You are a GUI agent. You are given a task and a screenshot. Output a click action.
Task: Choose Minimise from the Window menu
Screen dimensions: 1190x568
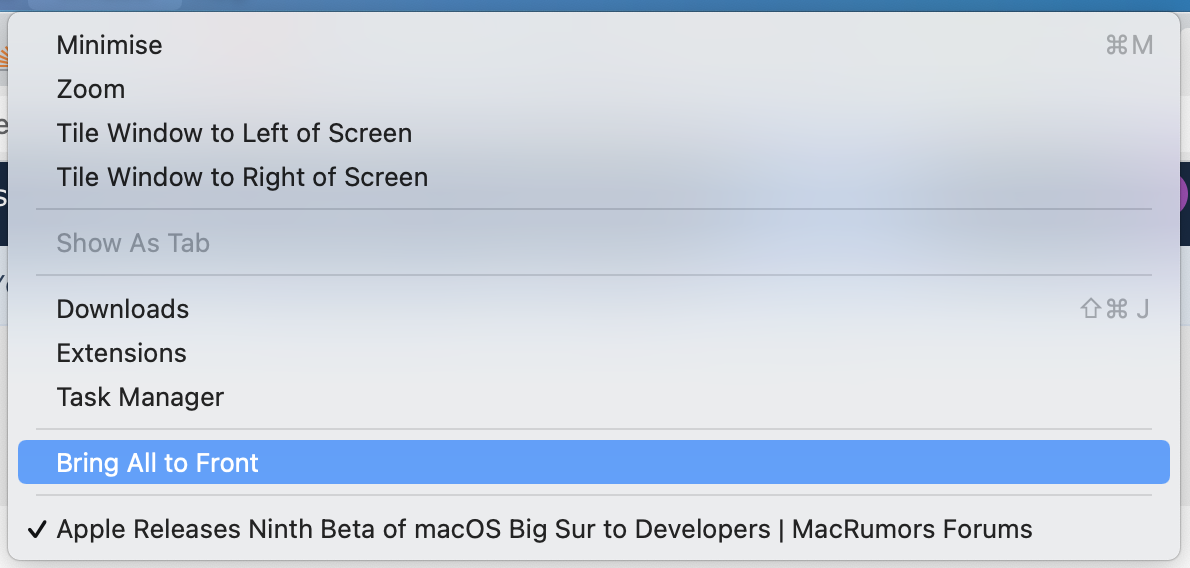click(109, 45)
